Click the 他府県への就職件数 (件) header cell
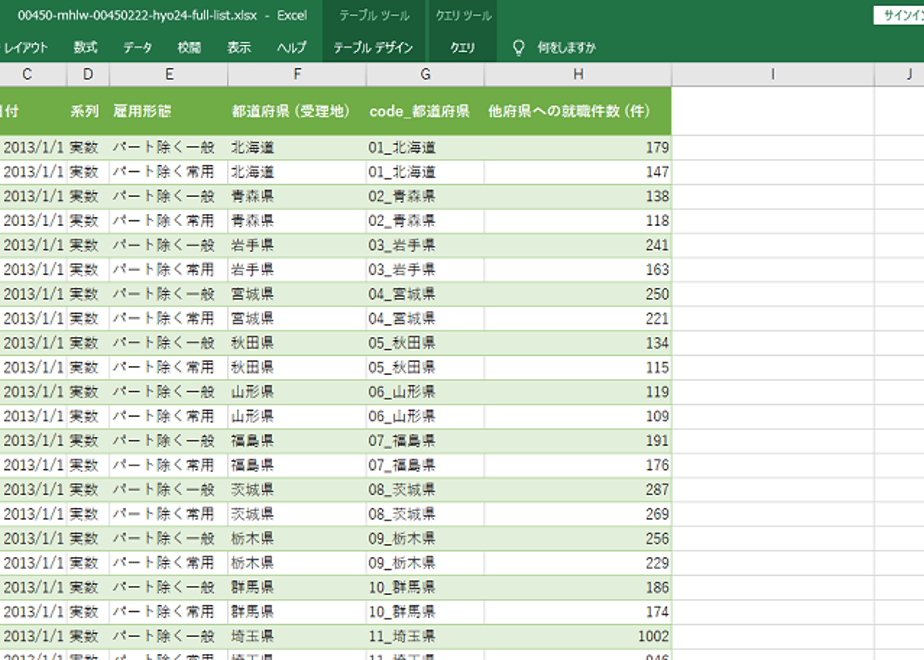The image size is (924, 660). coord(578,111)
